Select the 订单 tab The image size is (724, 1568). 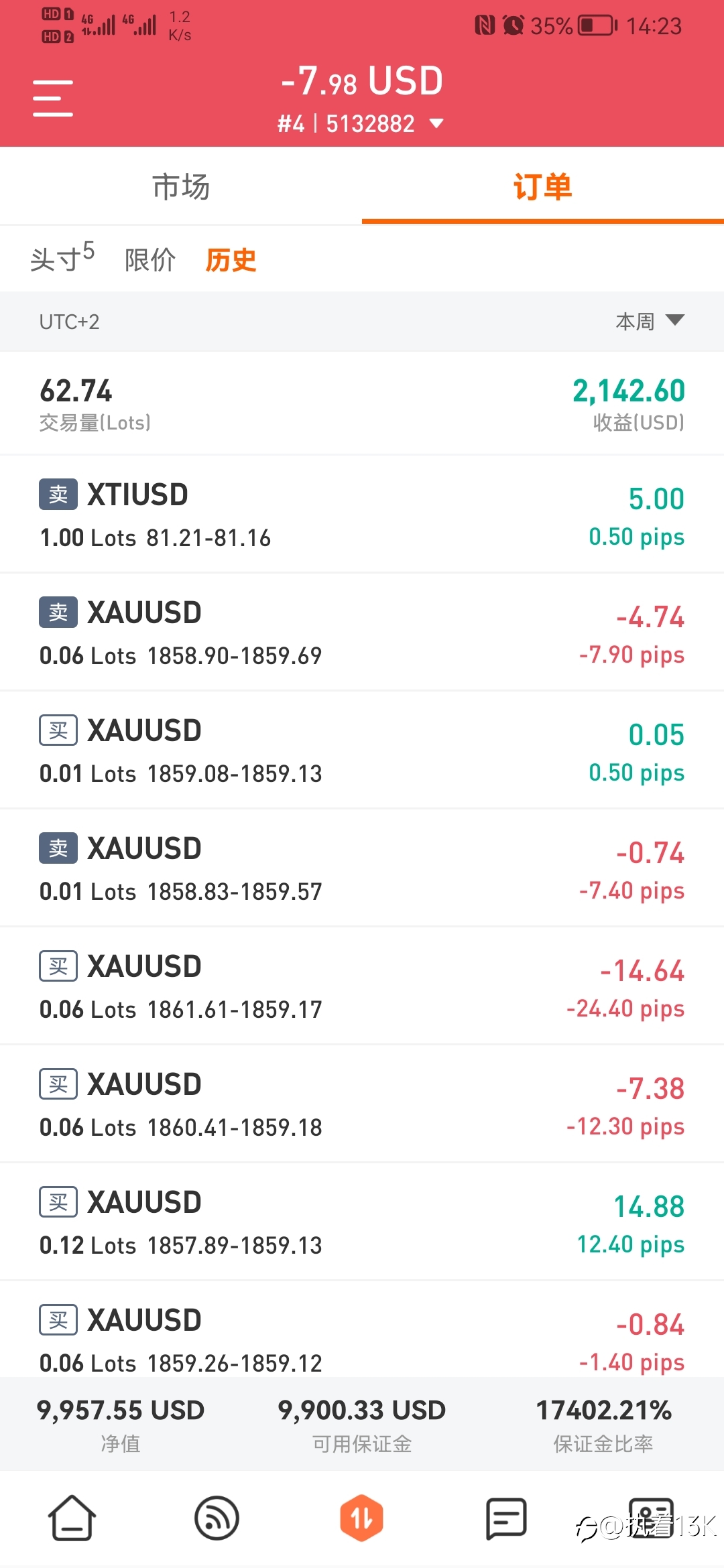pyautogui.click(x=543, y=186)
